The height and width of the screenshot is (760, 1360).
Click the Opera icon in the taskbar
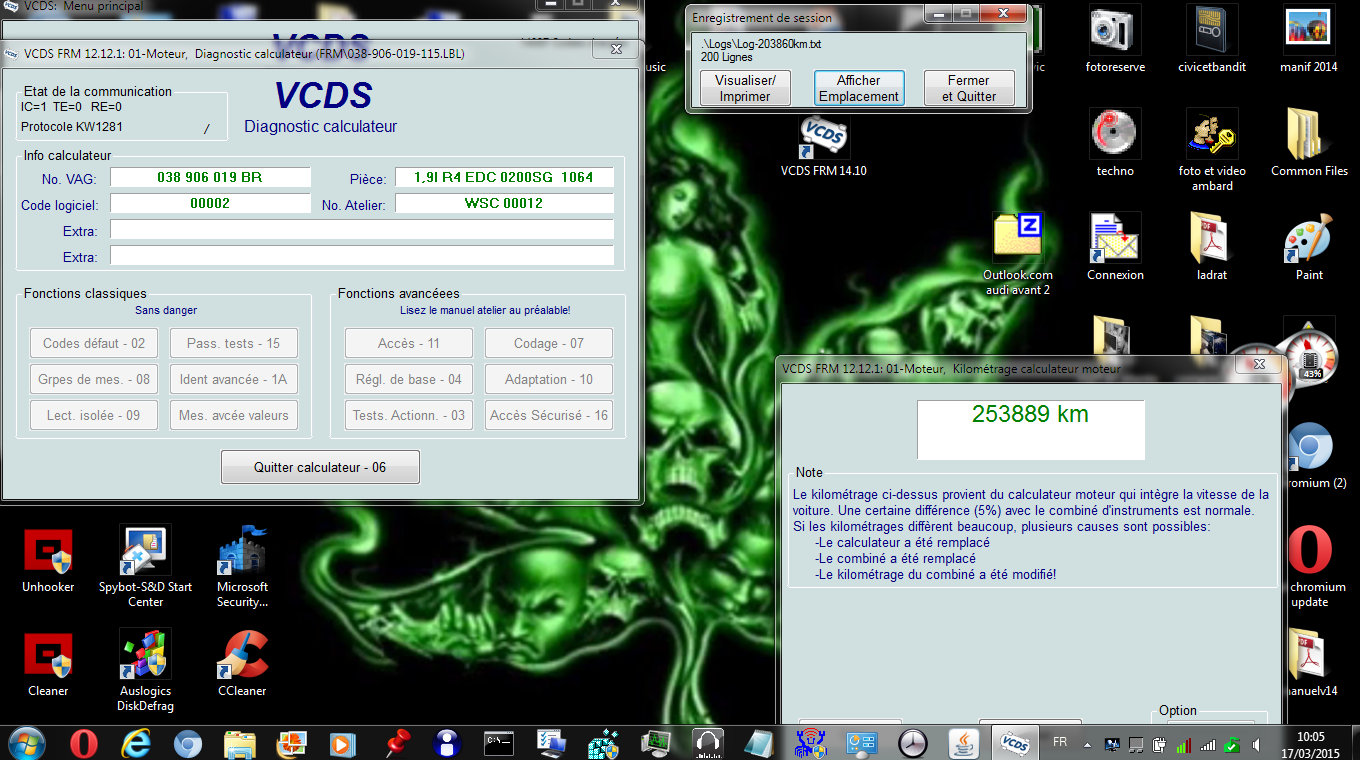point(85,744)
